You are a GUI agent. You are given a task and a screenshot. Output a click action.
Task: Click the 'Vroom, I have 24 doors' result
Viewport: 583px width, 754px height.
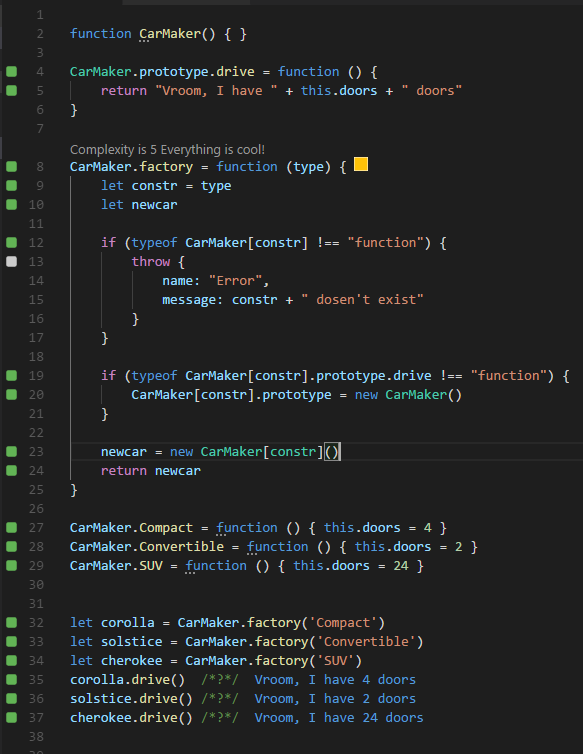(x=339, y=717)
